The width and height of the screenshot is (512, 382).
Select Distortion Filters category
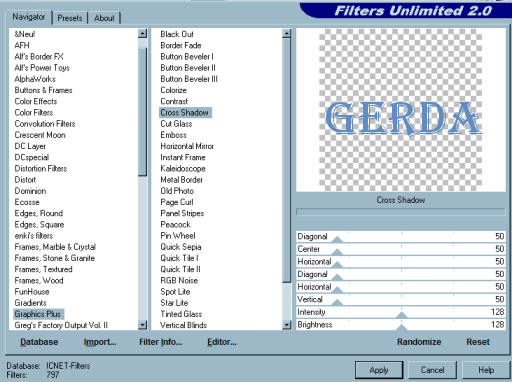coord(41,169)
